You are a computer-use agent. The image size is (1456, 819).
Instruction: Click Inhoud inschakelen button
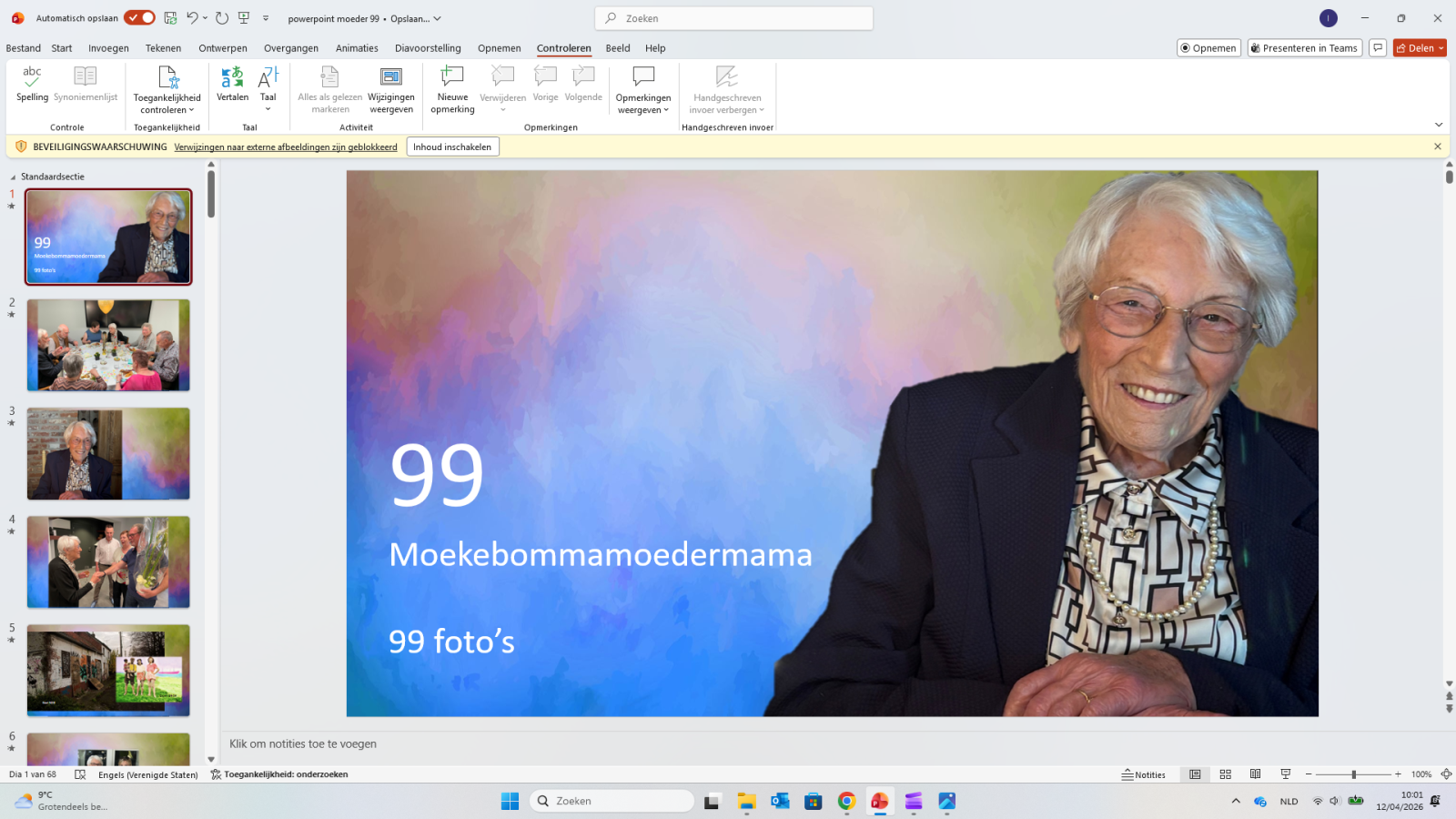pyautogui.click(x=452, y=147)
